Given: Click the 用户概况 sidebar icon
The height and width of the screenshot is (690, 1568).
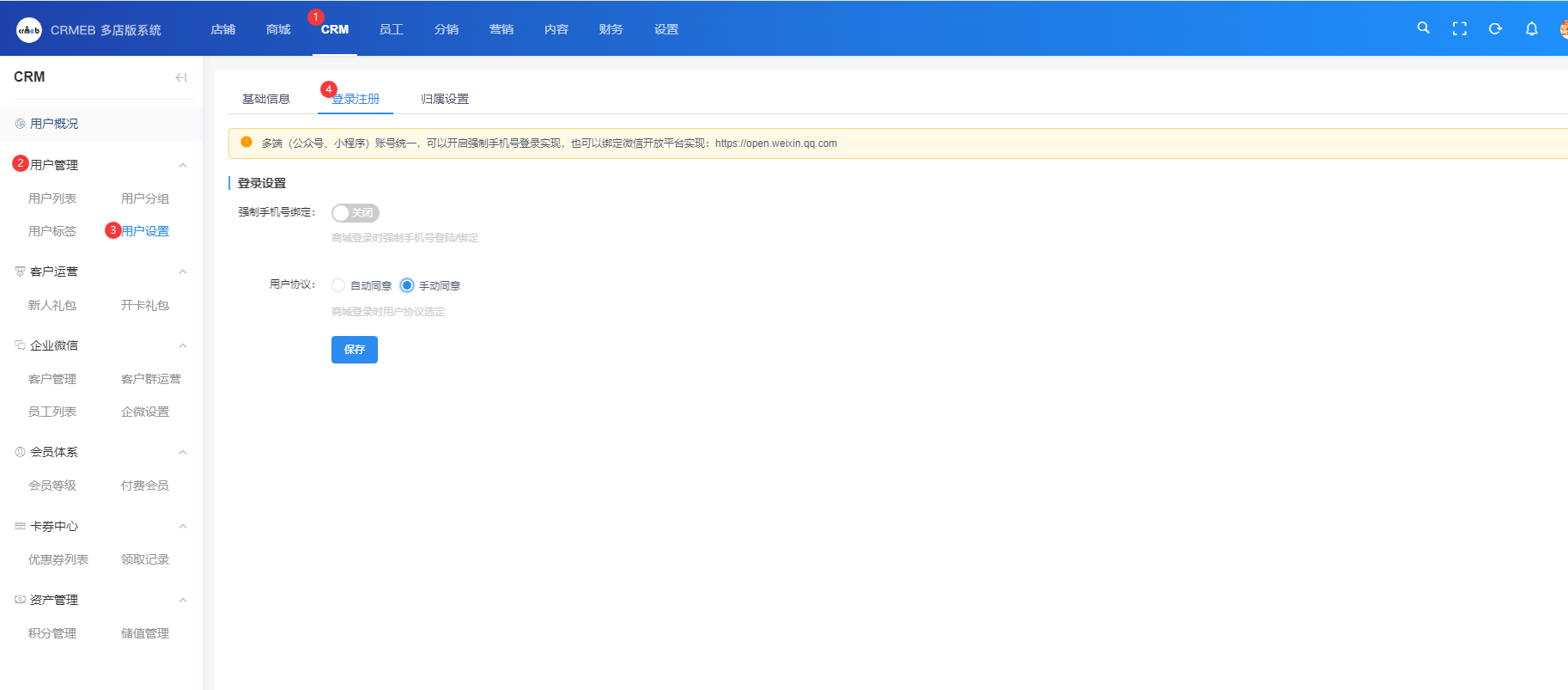Looking at the screenshot, I should (x=20, y=124).
